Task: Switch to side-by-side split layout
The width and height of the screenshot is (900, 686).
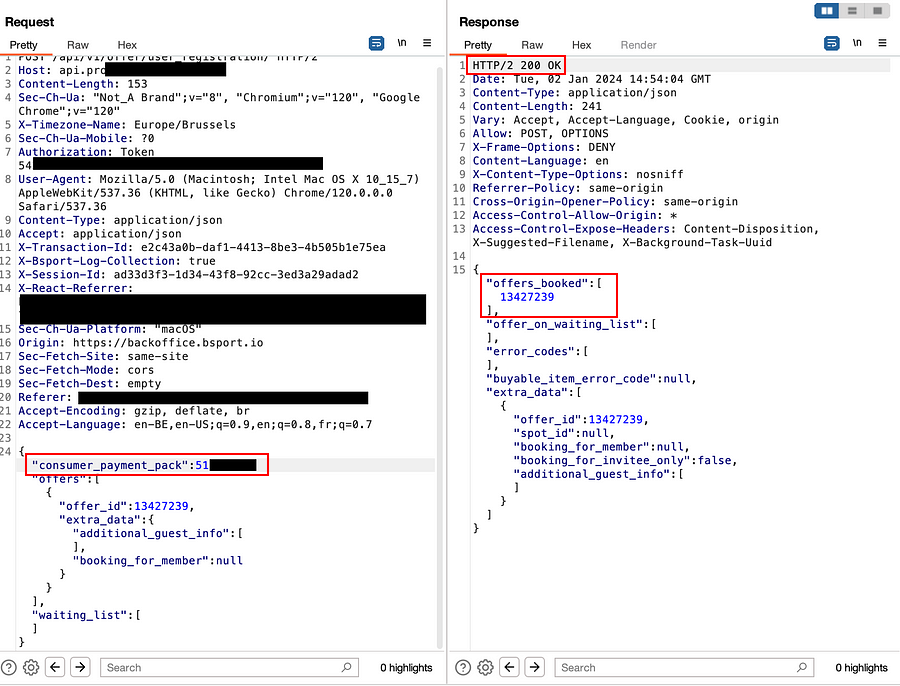Action: coord(827,11)
